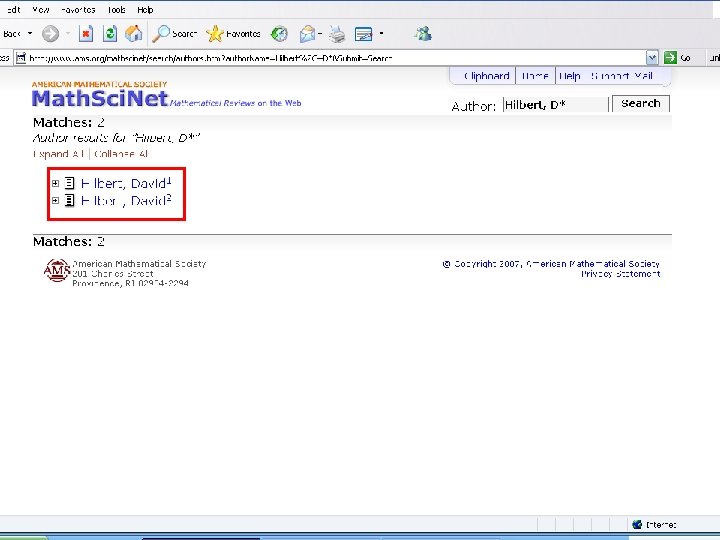Expand the Hilbert, David 1 entry
Viewport: 720px width, 540px height.
(x=56, y=183)
